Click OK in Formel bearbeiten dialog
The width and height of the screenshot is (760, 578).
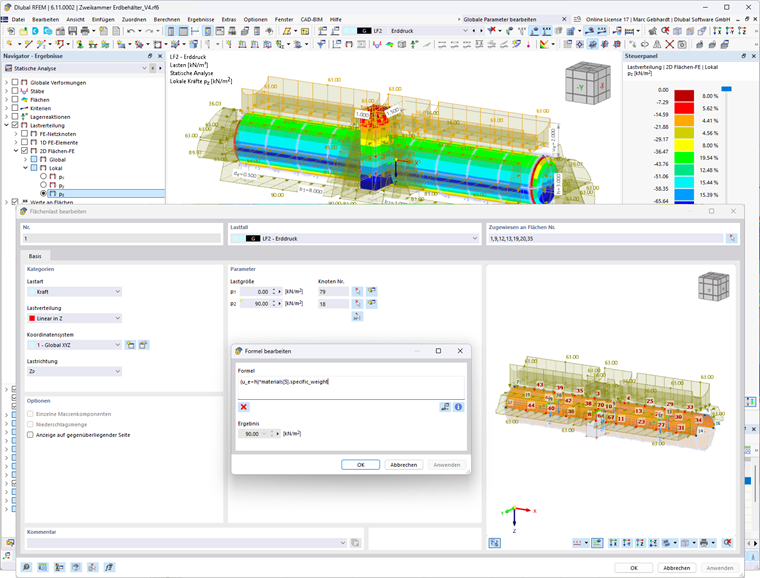pos(361,465)
